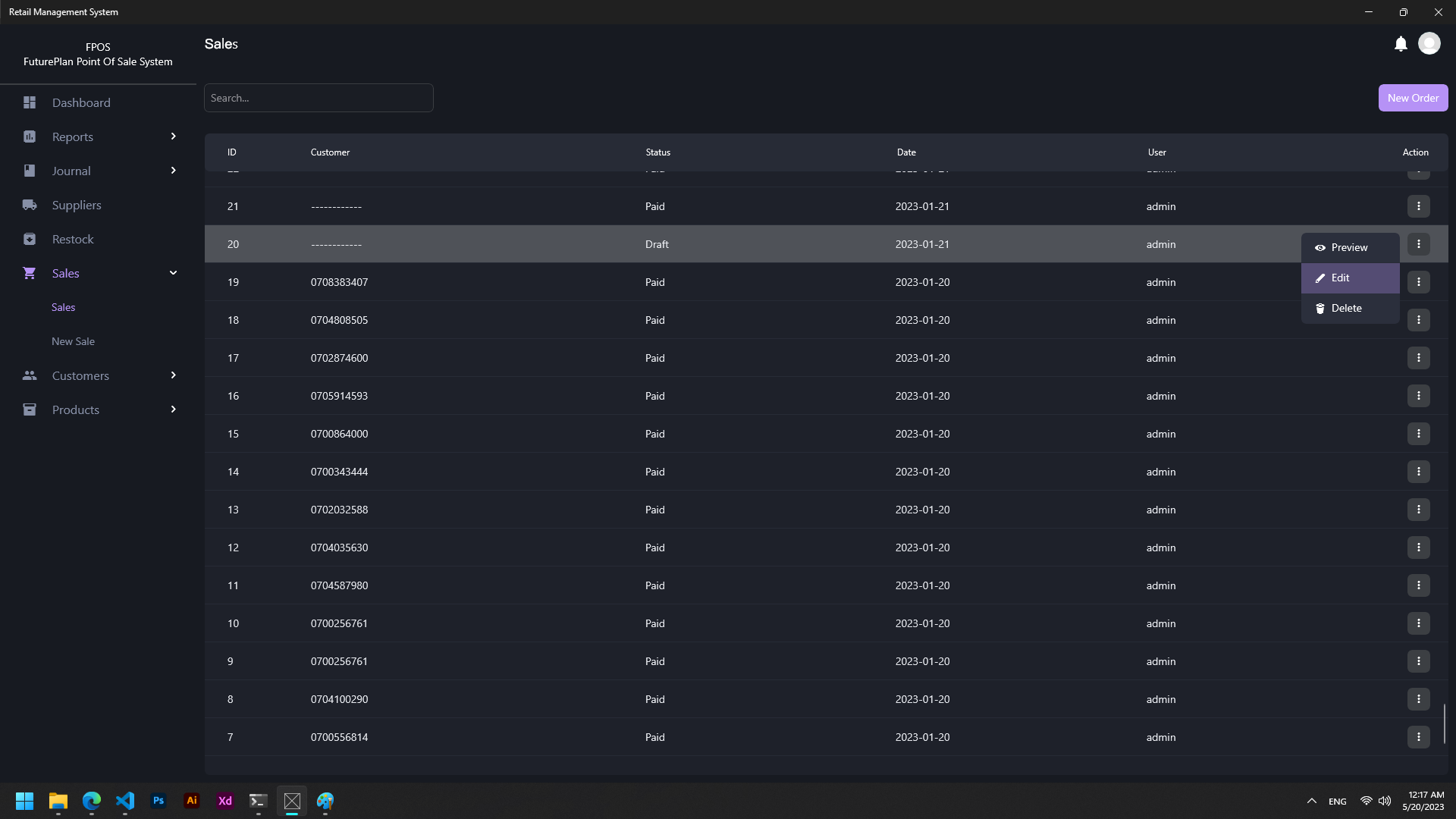Collapse the Sales section
1456x819 pixels.
pos(173,273)
